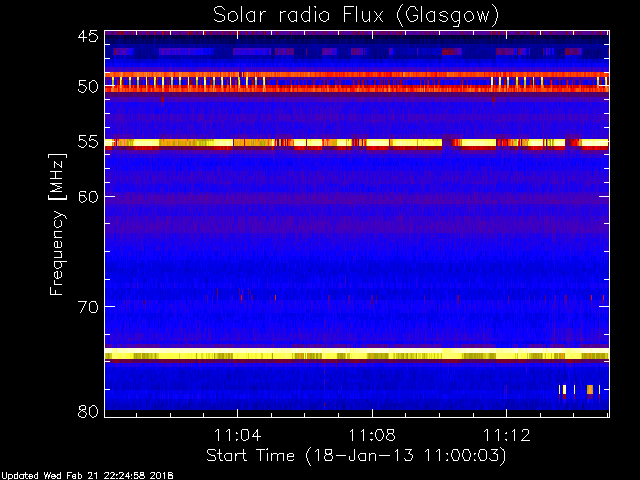The height and width of the screenshot is (480, 640).
Task: Click the 11:08 time axis label
Action: coord(372,435)
